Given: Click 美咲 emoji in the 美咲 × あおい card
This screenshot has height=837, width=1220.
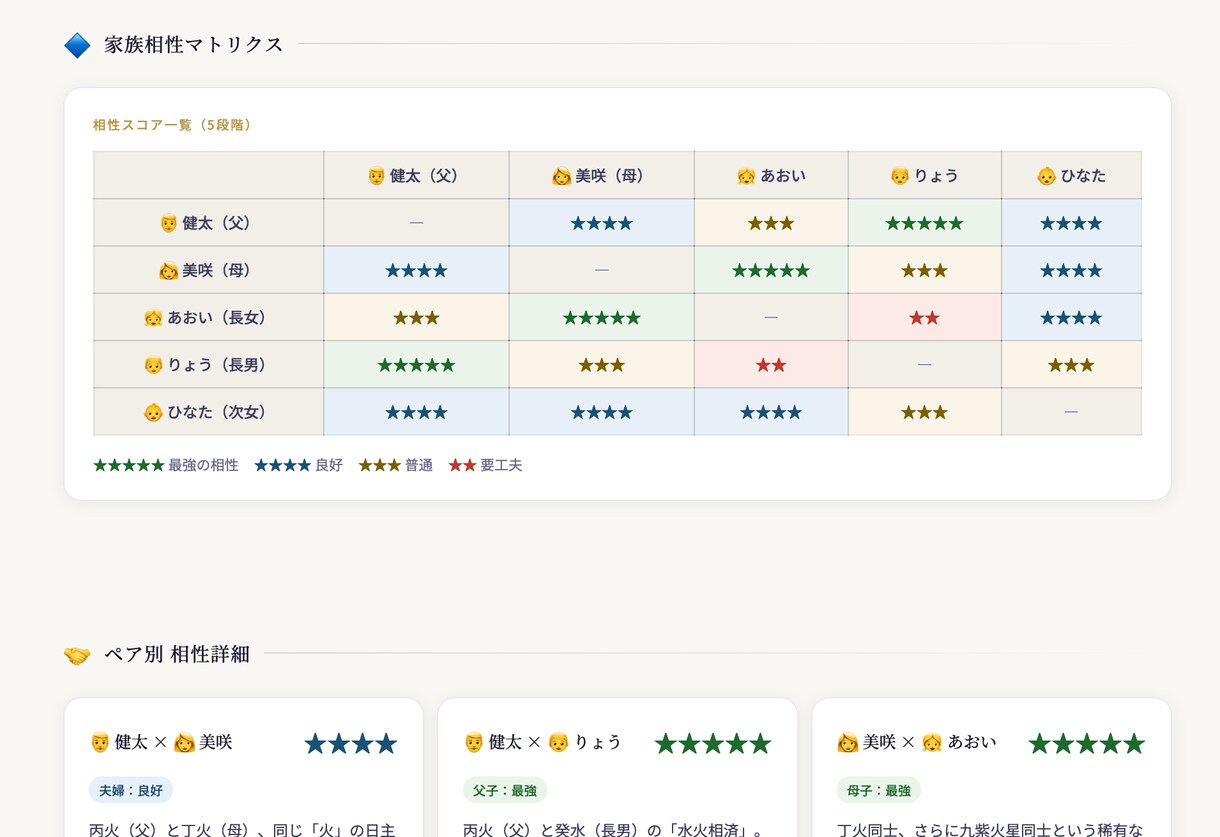Looking at the screenshot, I should click(847, 742).
